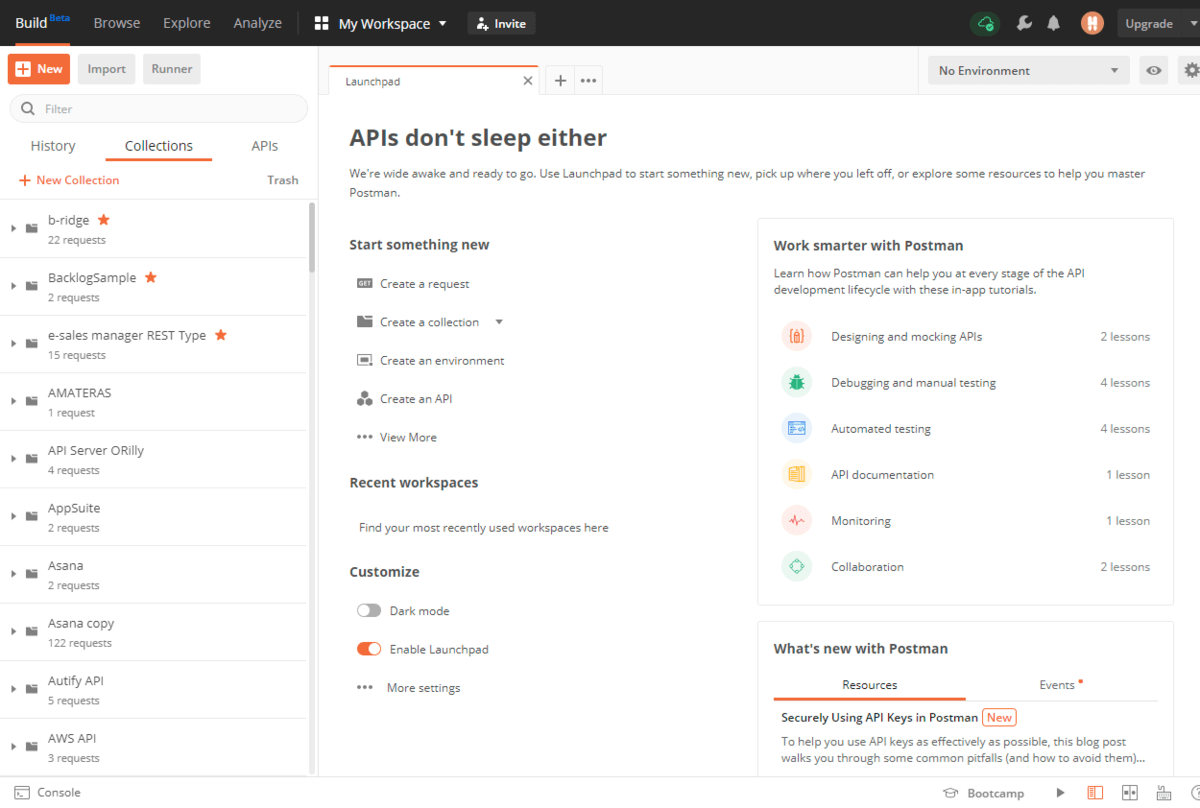
Task: Open the Console from the status bar
Action: click(x=48, y=793)
